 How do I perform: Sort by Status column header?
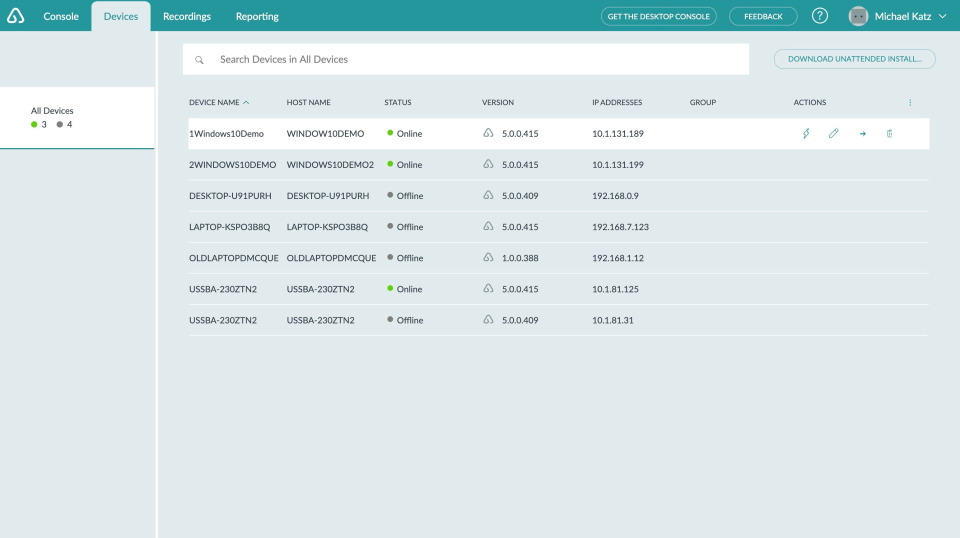[x=398, y=102]
